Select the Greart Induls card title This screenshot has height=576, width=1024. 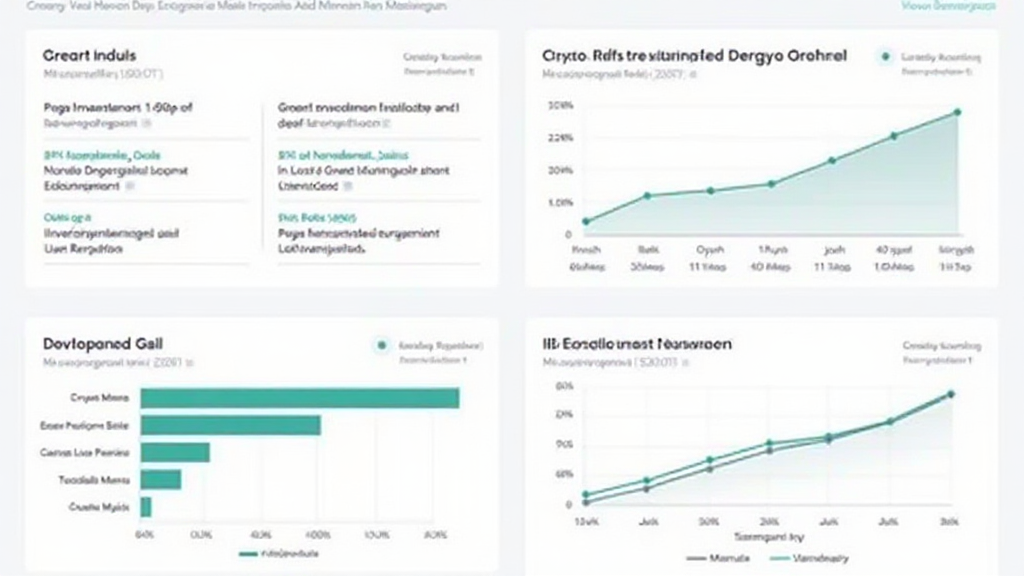(90, 55)
